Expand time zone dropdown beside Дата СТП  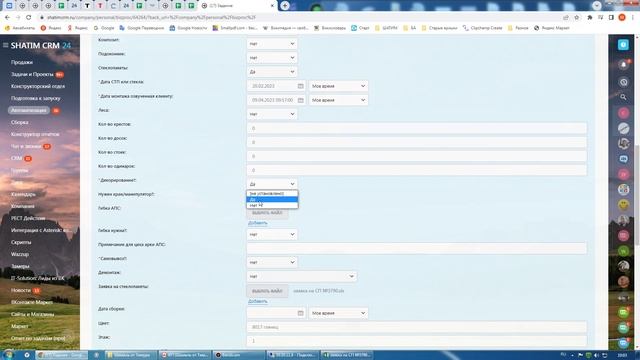pyautogui.click(x=338, y=86)
